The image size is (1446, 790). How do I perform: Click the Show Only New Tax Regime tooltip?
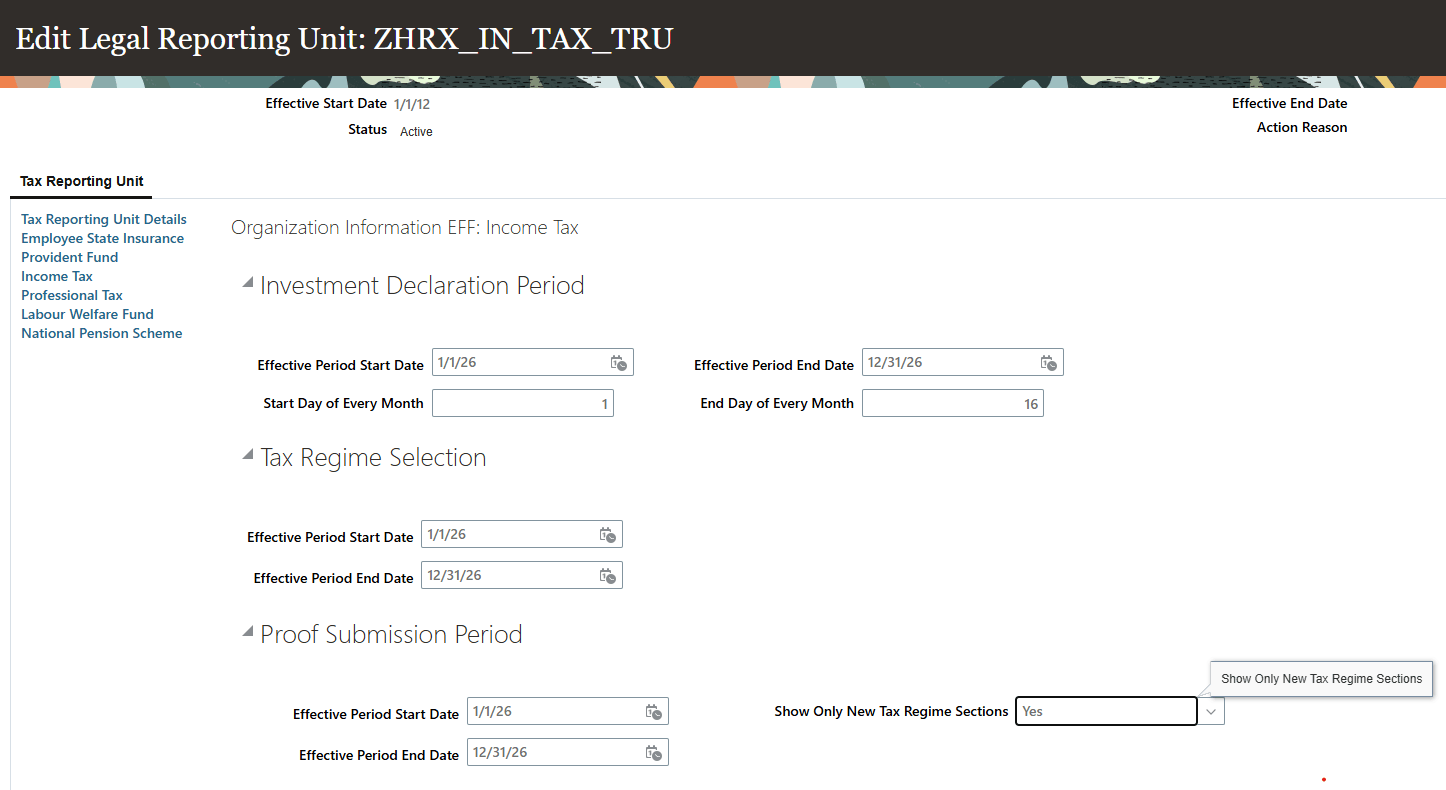1321,678
